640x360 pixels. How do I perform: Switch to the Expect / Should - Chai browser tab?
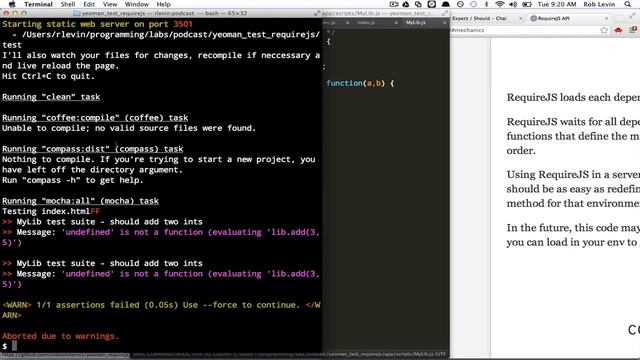(x=479, y=18)
